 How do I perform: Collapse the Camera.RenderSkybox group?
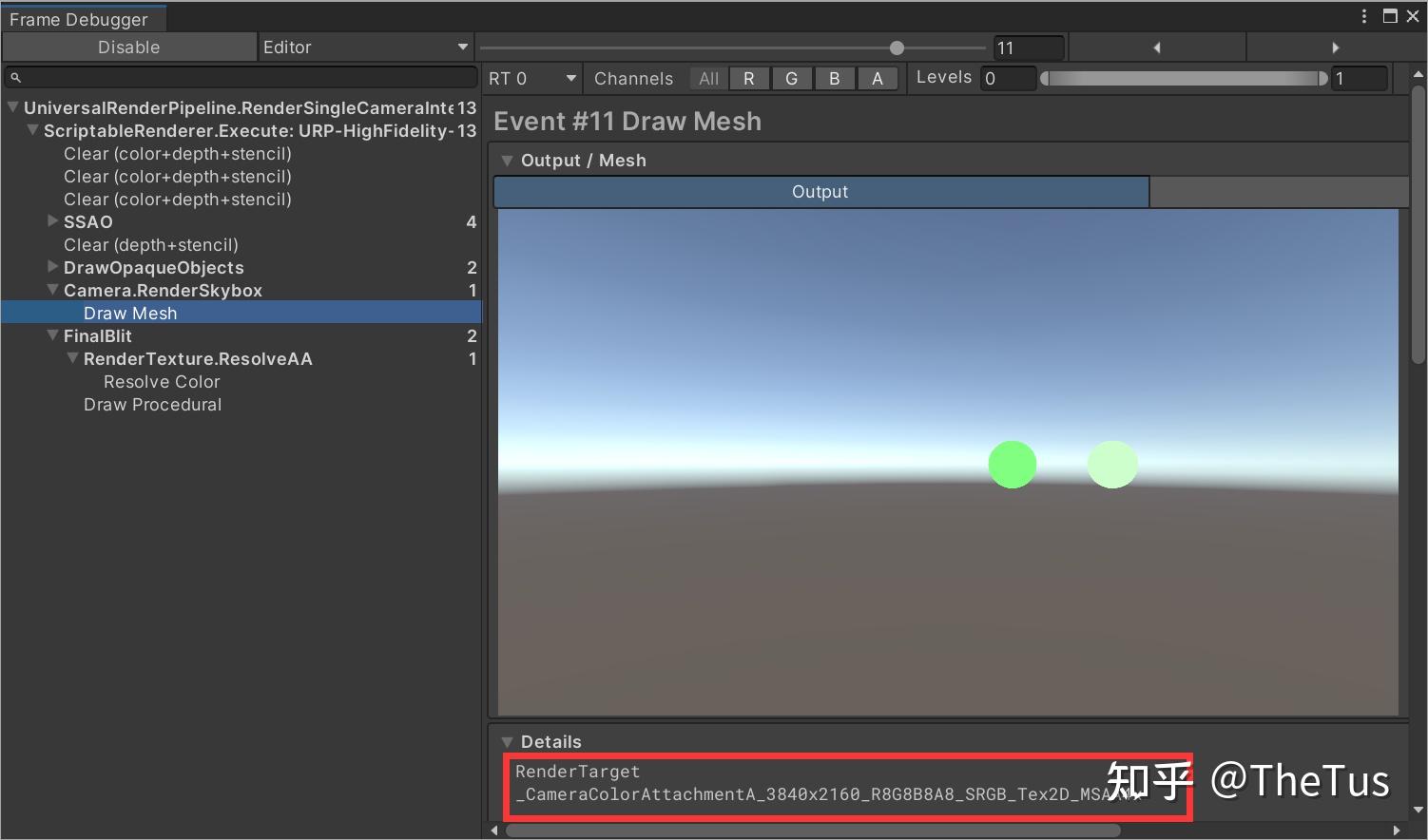[x=52, y=290]
